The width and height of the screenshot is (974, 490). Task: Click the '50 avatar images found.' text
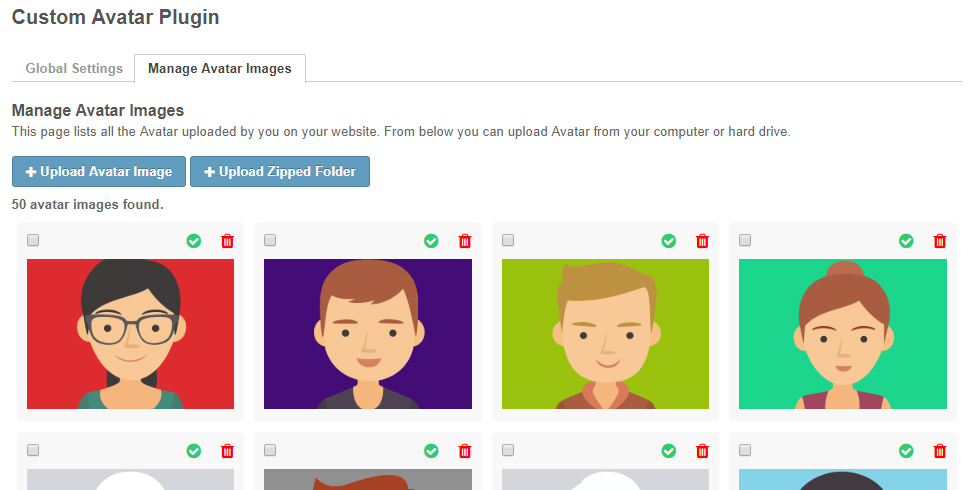(x=88, y=204)
